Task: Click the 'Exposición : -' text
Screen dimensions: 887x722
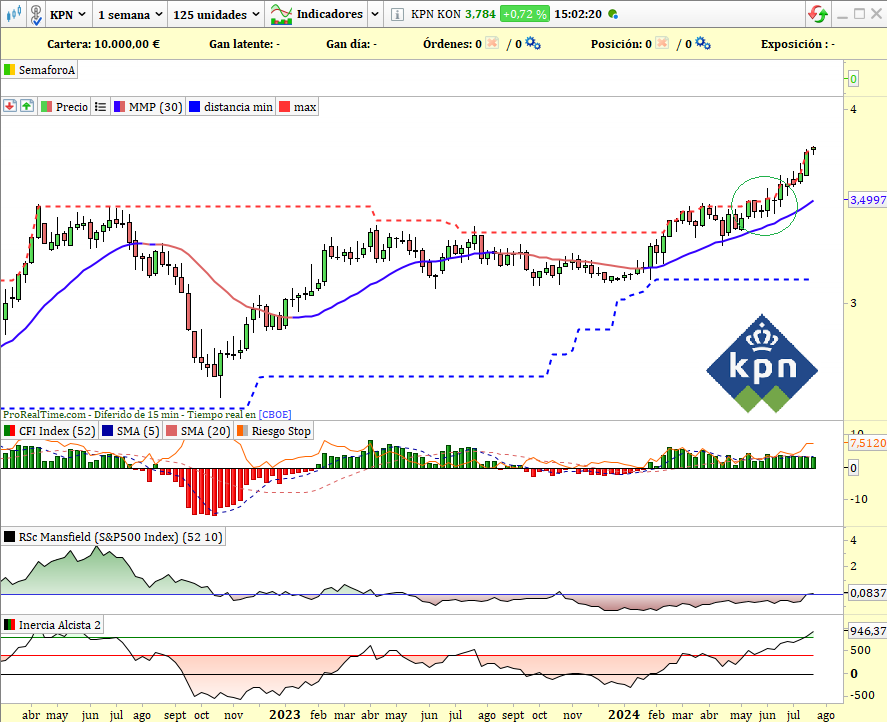Action: [x=798, y=44]
